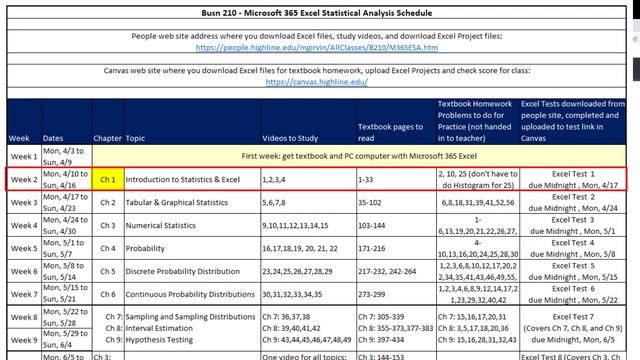Click the '171-216' pages cell

click(396, 248)
